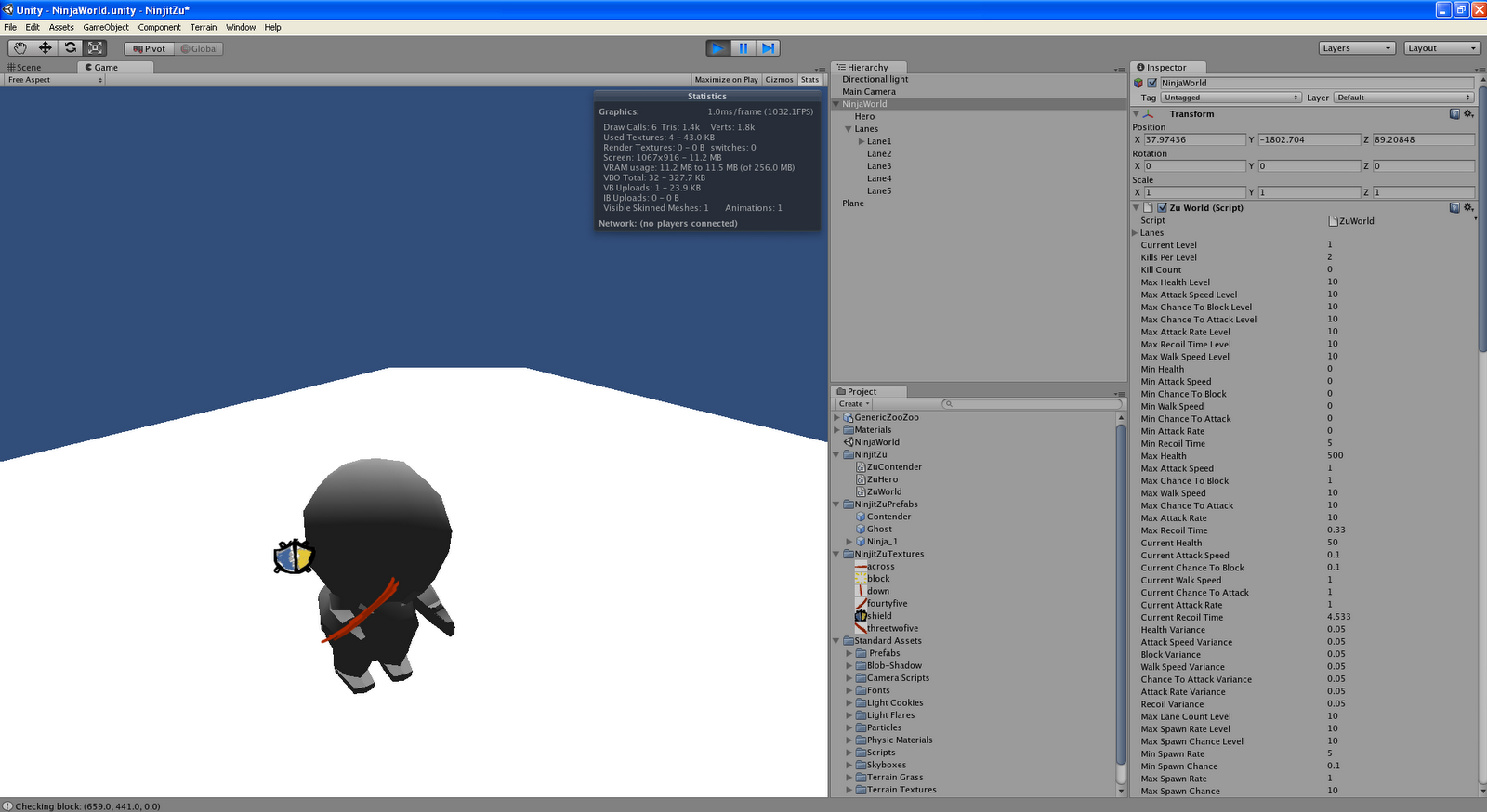Select the across texture asset
Image resolution: width=1487 pixels, height=812 pixels.
tap(875, 566)
